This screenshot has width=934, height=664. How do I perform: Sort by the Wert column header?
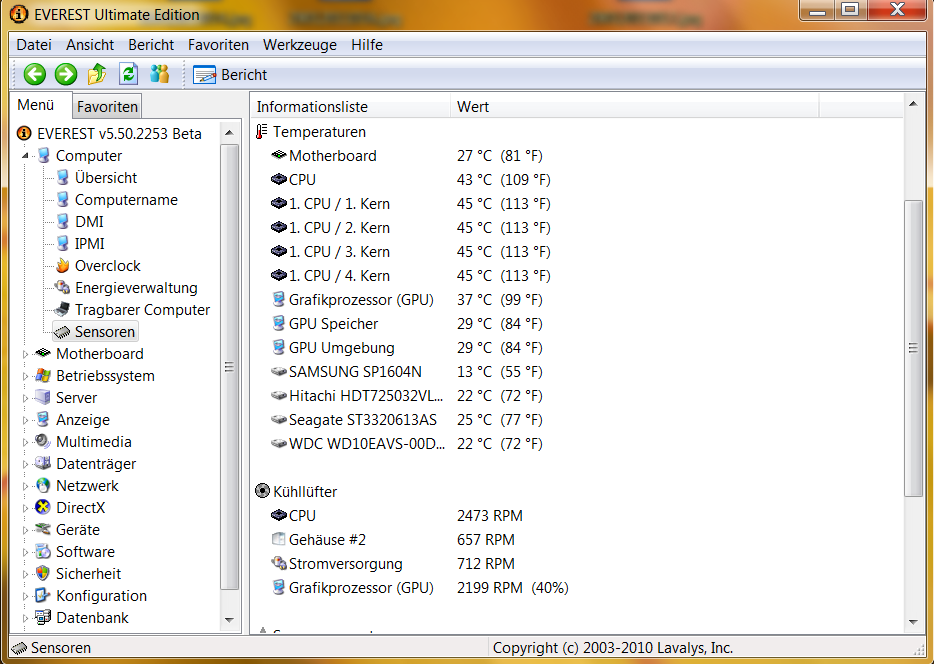[x=635, y=107]
